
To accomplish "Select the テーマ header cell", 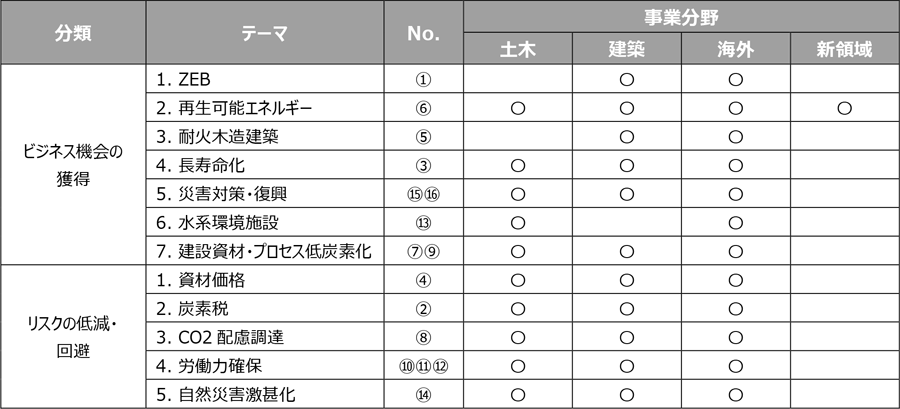I will coord(265,33).
